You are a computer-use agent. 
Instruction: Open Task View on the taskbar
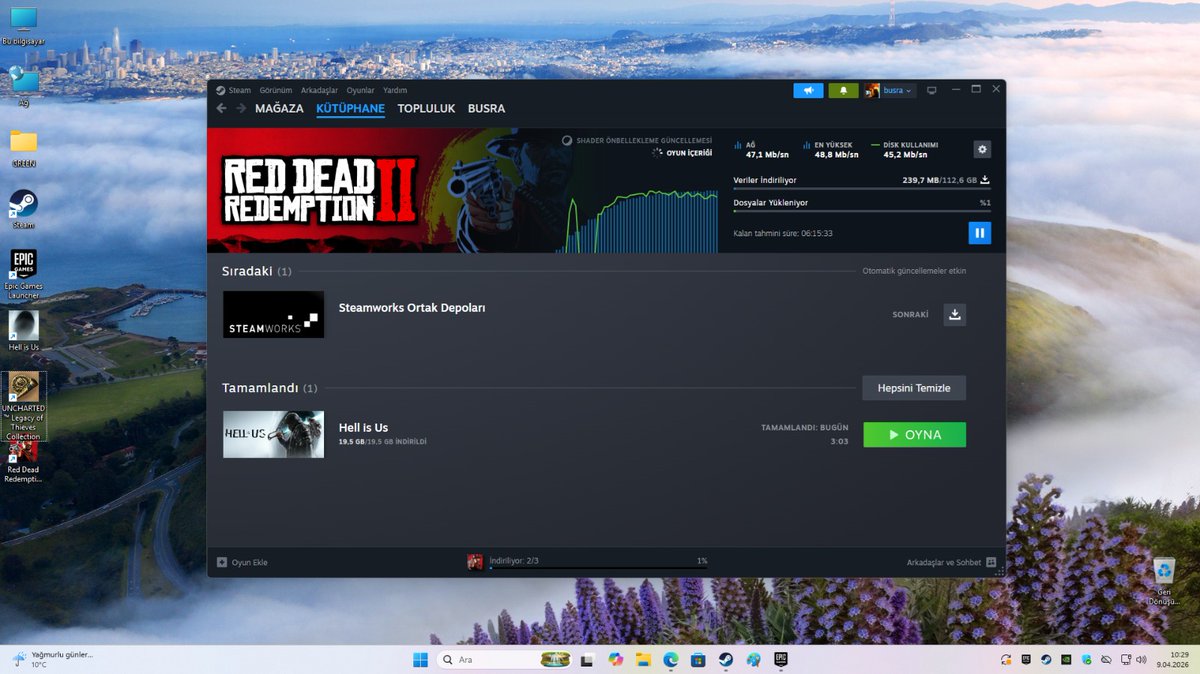point(588,659)
